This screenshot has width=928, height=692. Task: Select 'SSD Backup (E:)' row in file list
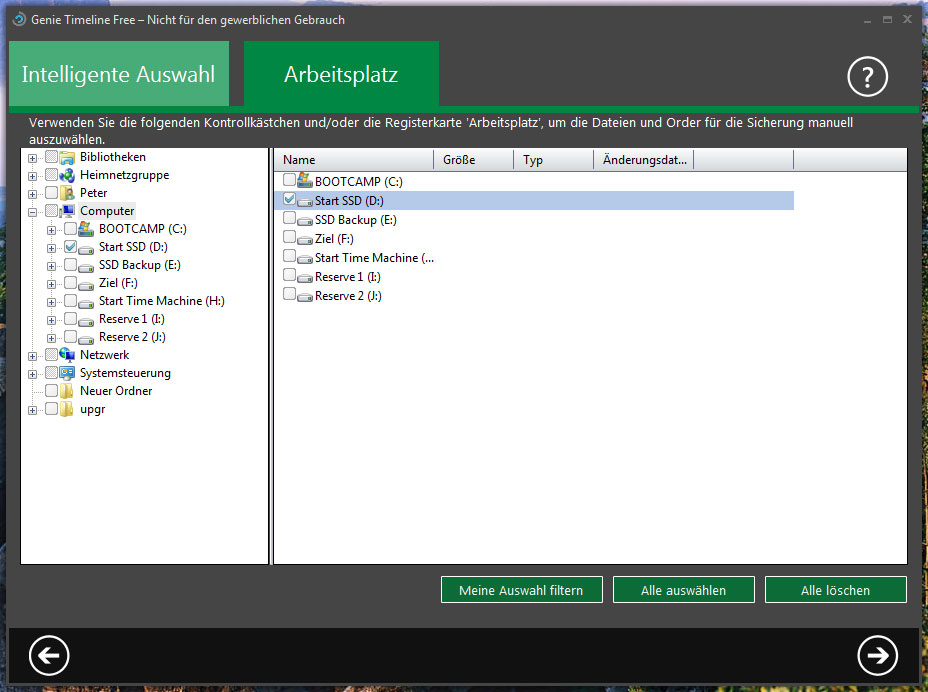tap(534, 220)
